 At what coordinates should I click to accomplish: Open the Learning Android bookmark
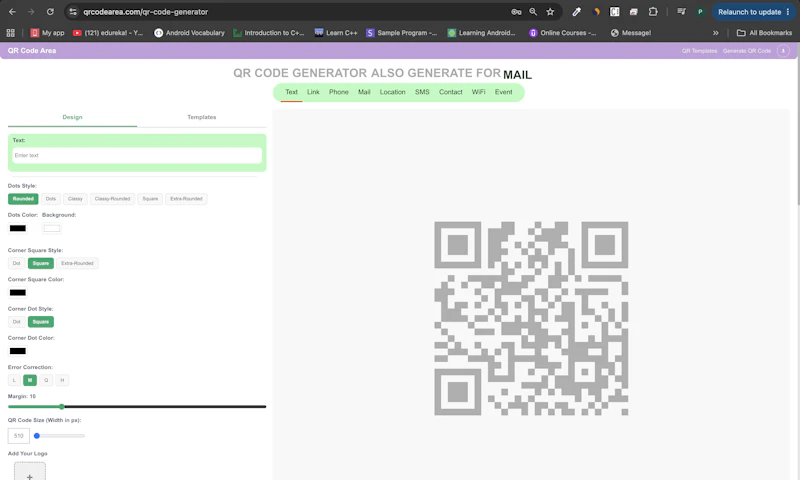(482, 33)
